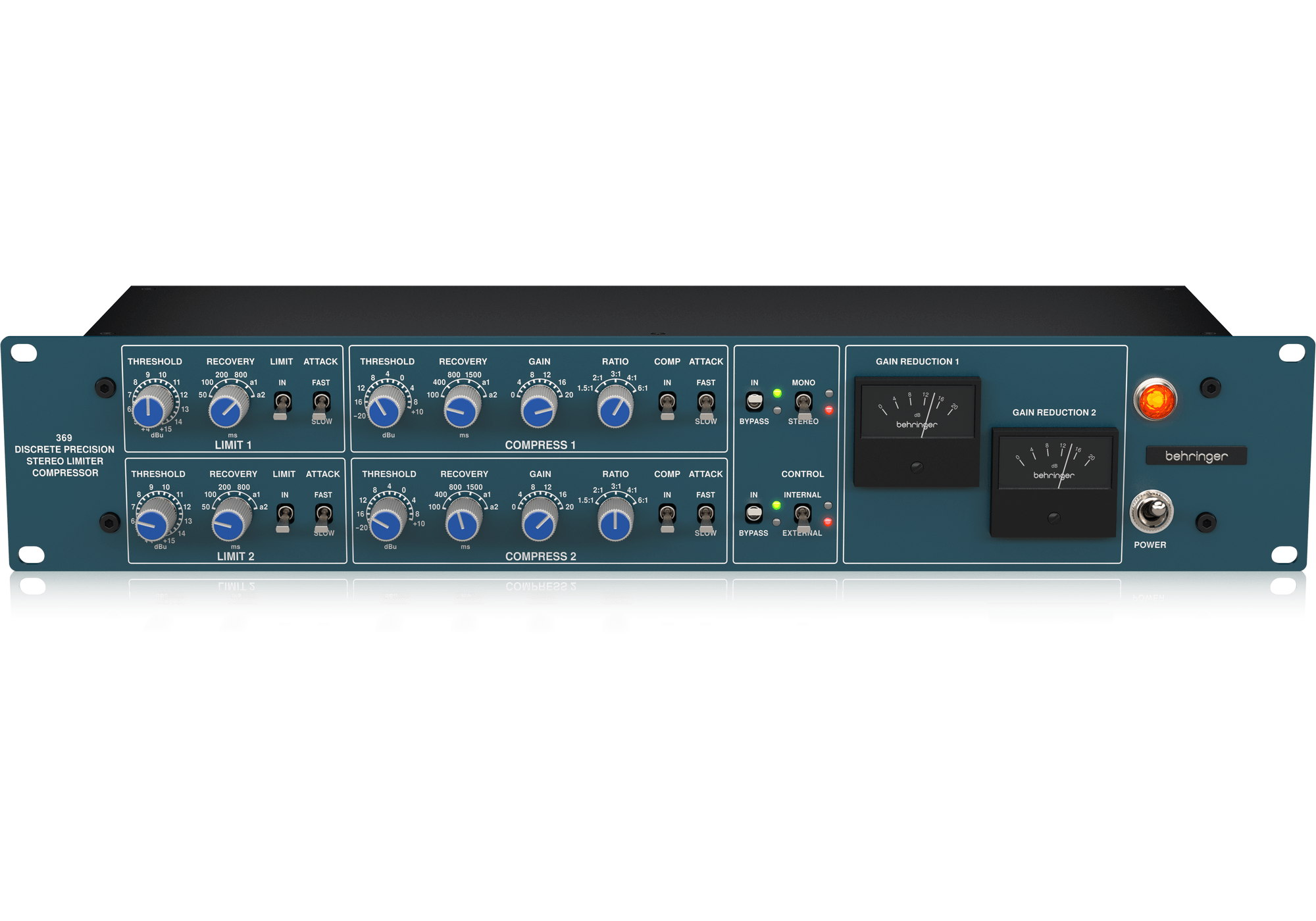Turn the Limit 2 Threshold knob
This screenshot has height=921, width=1316.
coord(156,519)
